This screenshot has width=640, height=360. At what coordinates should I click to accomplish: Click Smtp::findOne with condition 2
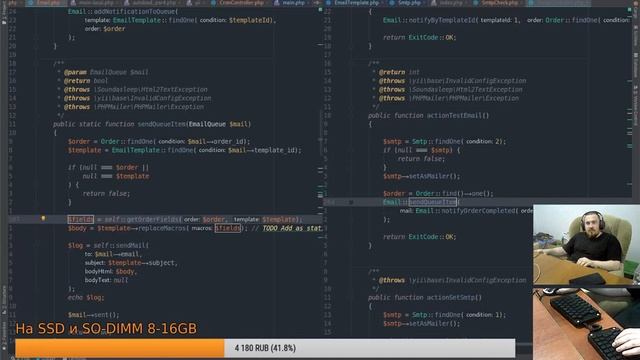pyautogui.click(x=458, y=142)
